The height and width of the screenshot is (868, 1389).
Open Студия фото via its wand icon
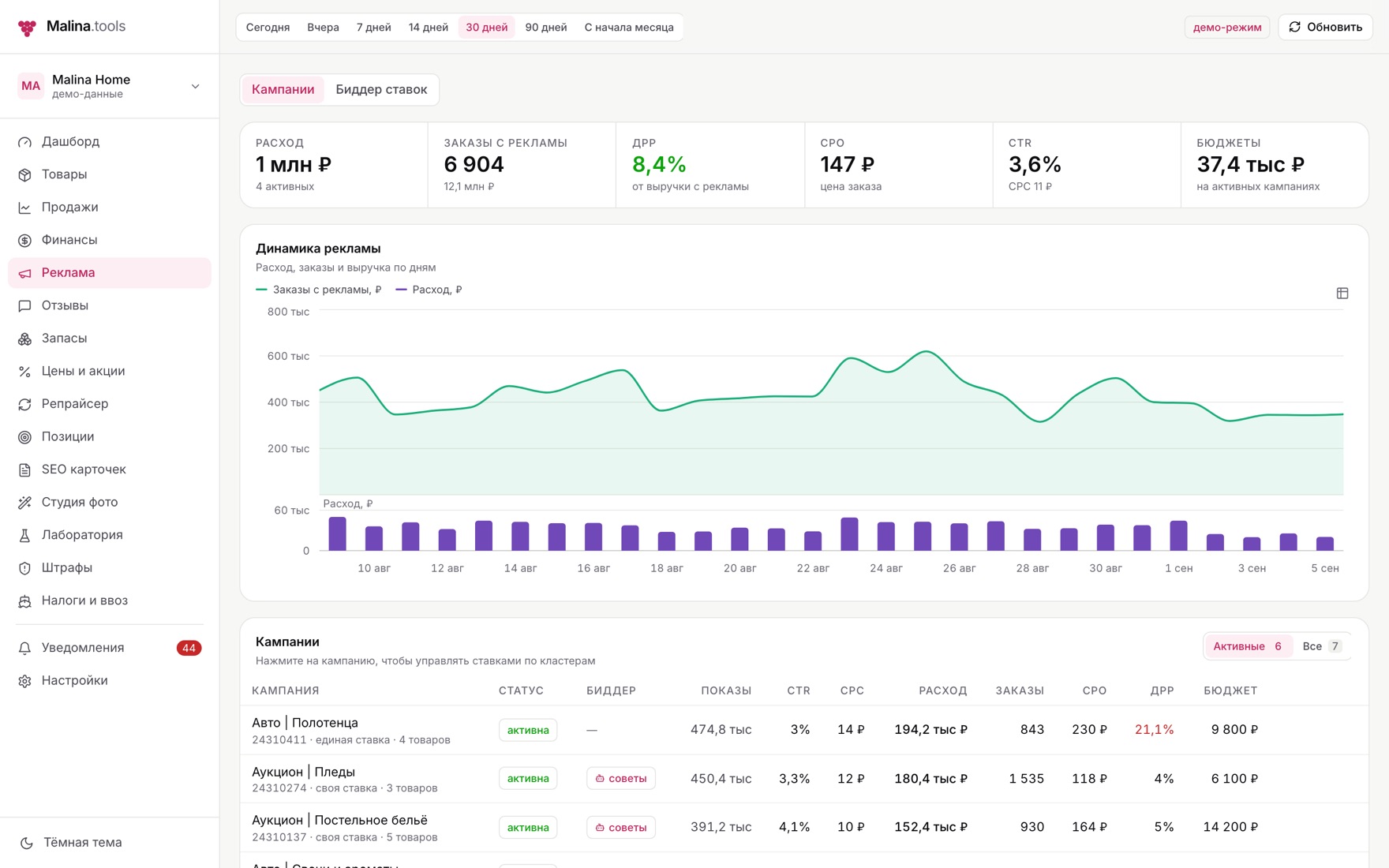[x=25, y=503]
